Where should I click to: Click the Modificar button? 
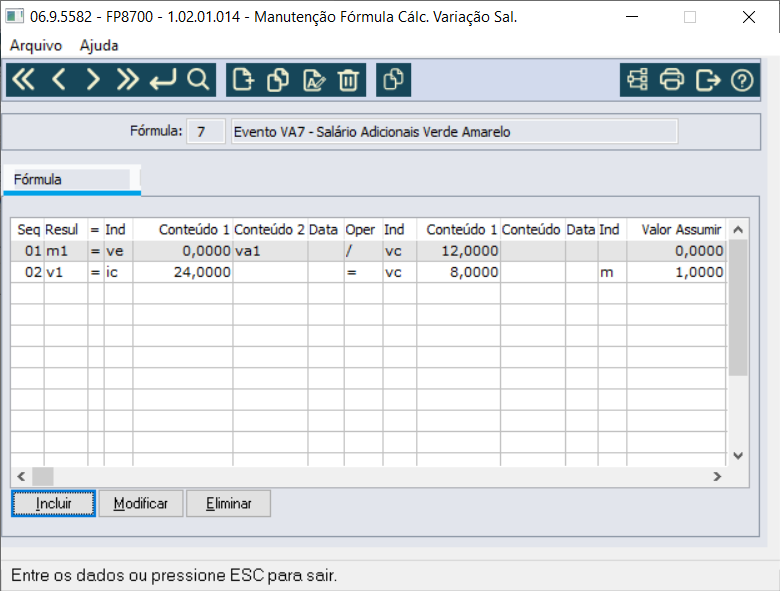[141, 503]
